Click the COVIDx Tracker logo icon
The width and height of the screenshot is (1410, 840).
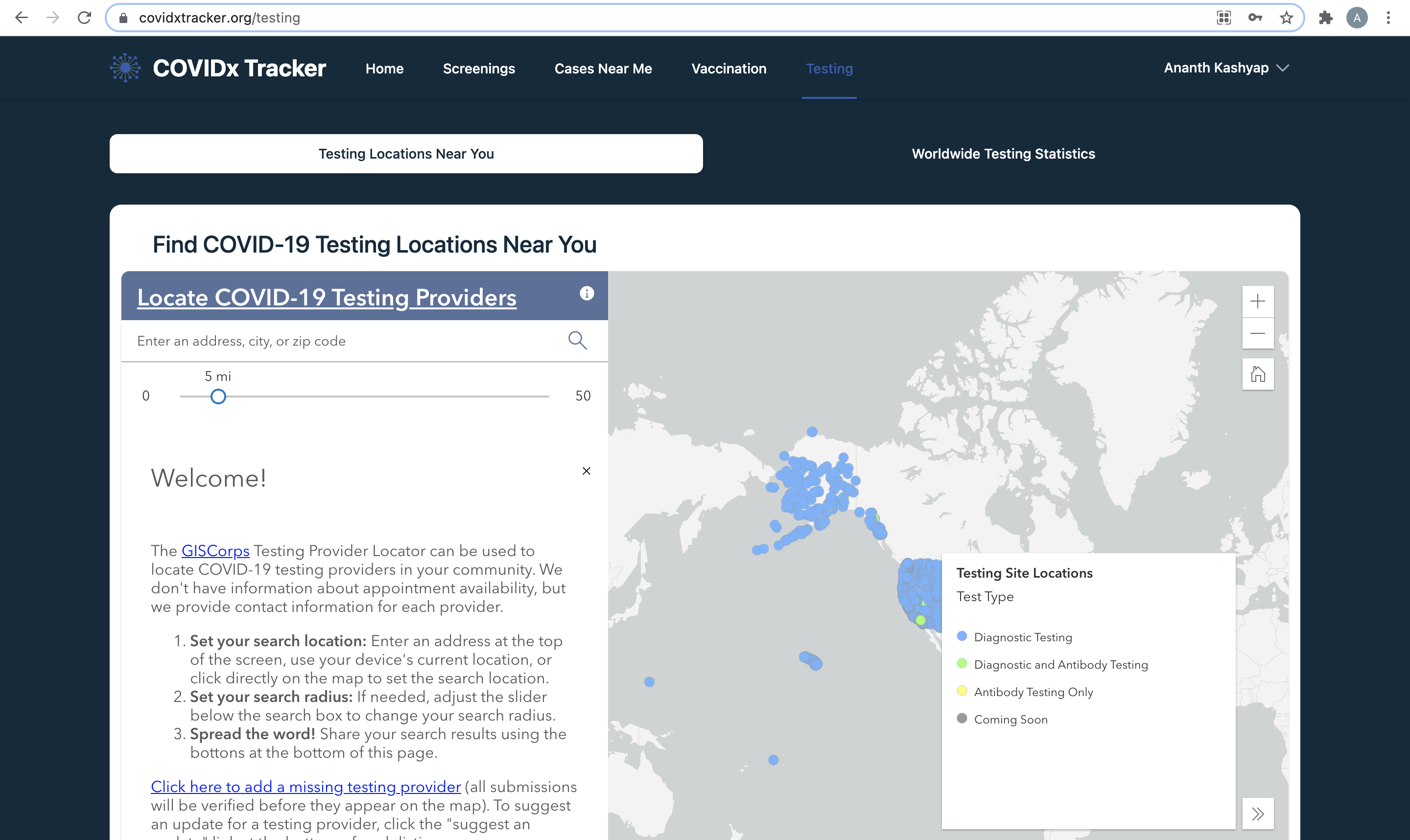coord(125,68)
